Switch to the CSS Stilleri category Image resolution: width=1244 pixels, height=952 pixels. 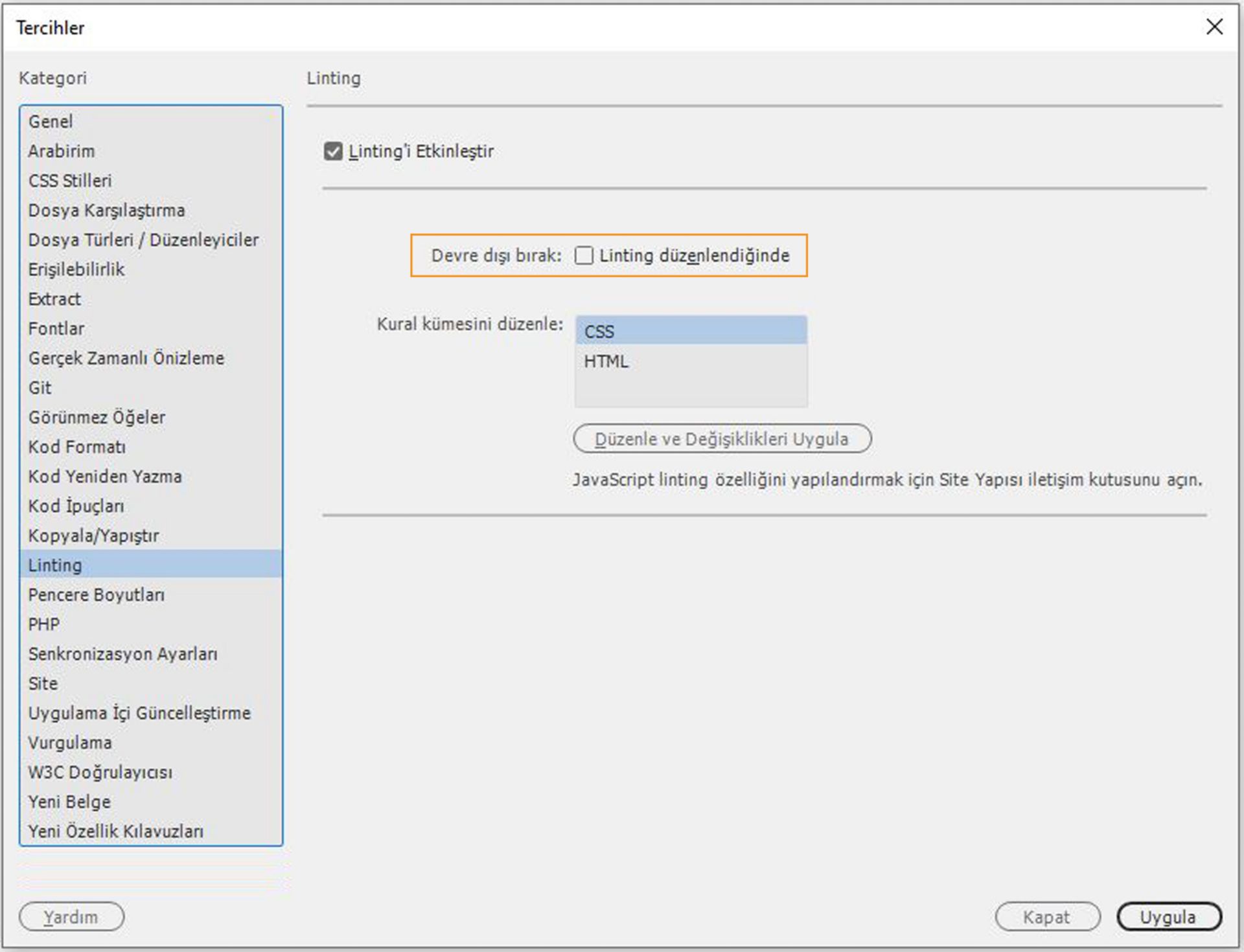click(x=70, y=181)
